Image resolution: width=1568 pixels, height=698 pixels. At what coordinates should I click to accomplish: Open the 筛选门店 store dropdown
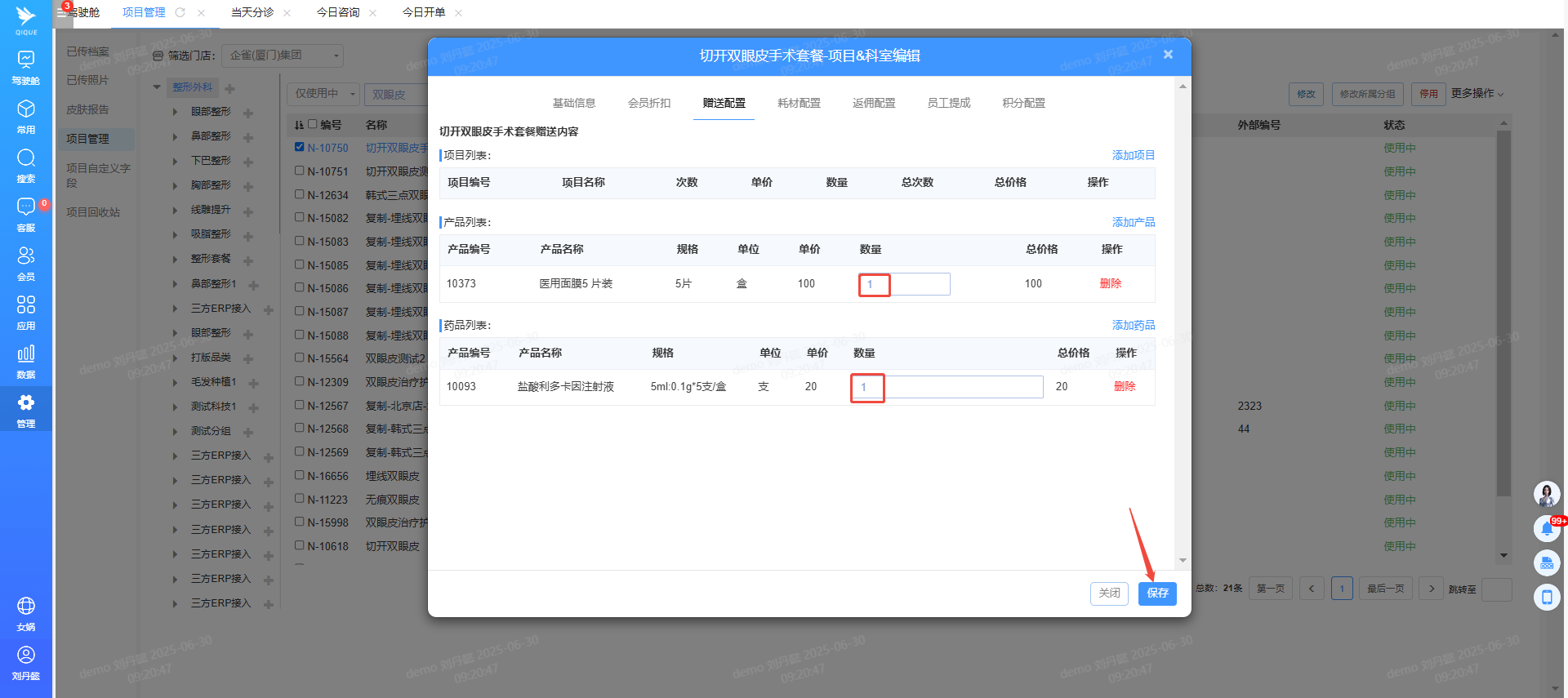(x=283, y=56)
